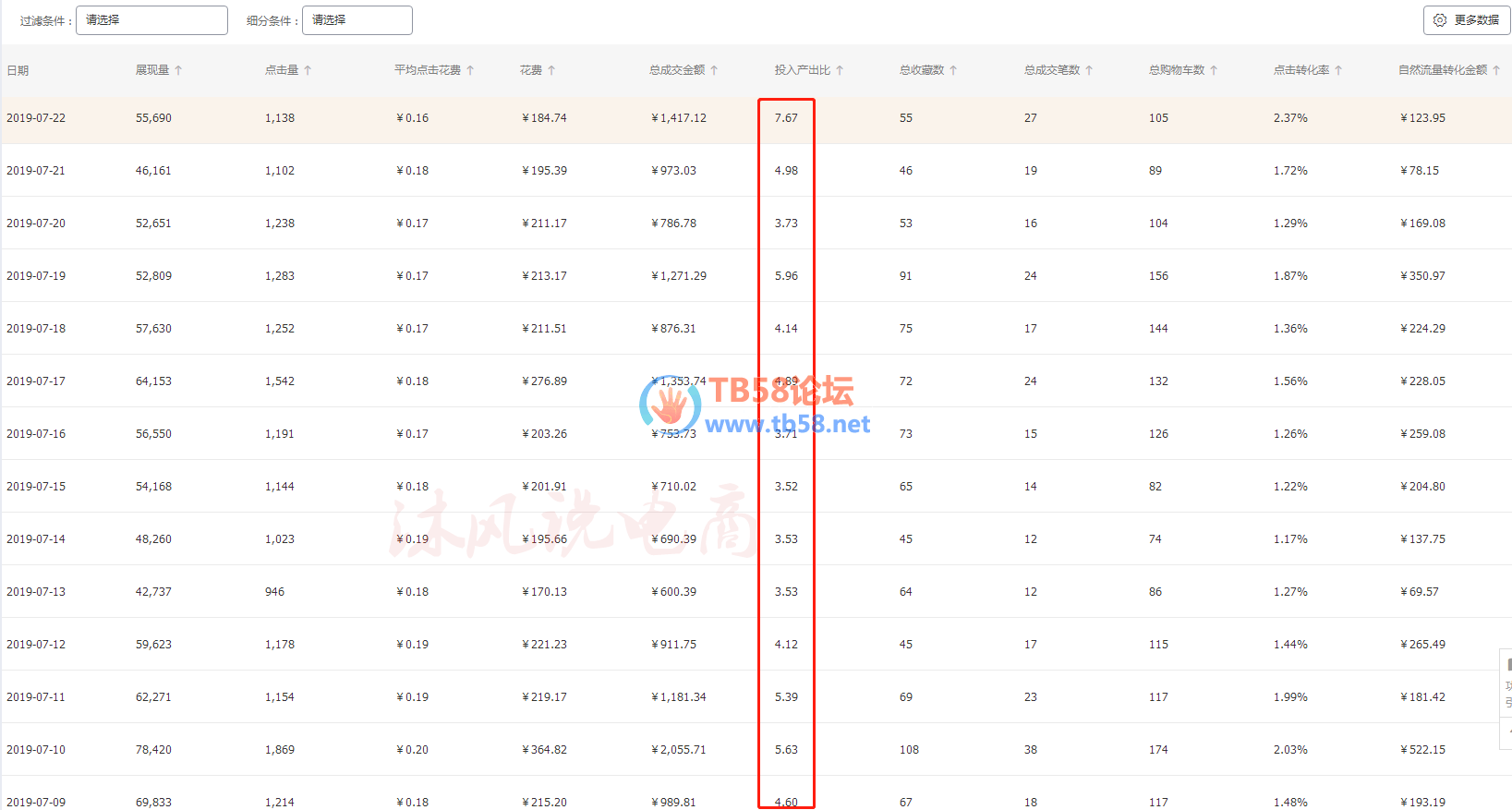Click the sort arrow beside 总成交笔数
The image size is (1512, 810).
1089,70
